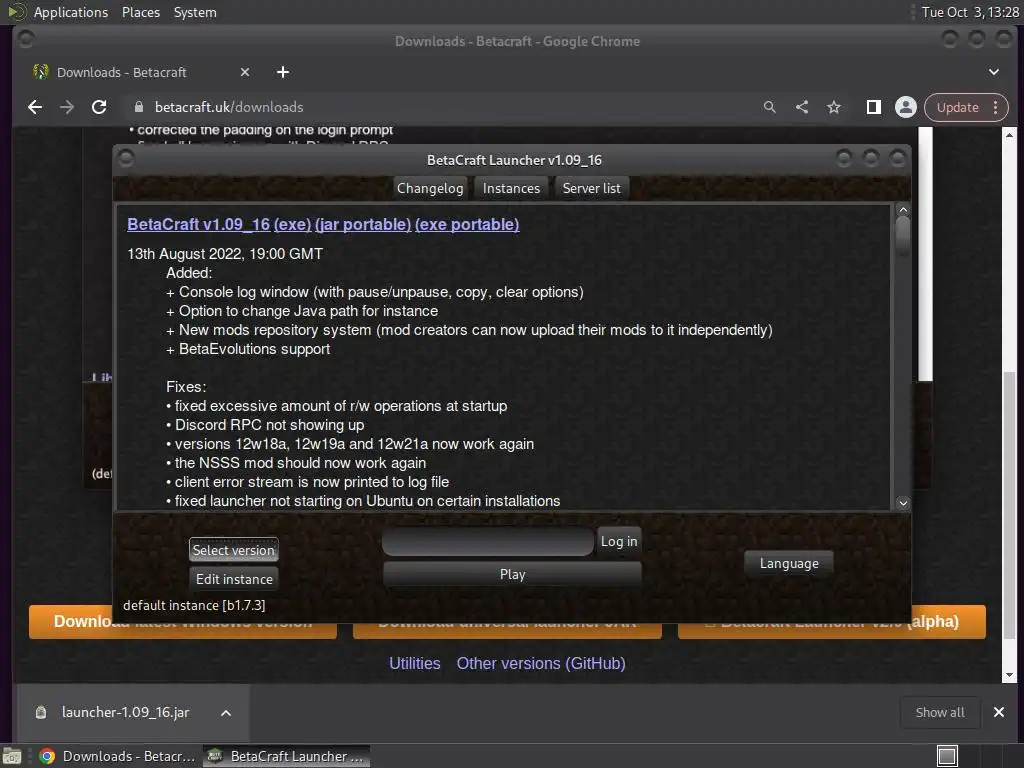Click the changelog scrollbar down arrow
The image size is (1024, 768).
[903, 503]
